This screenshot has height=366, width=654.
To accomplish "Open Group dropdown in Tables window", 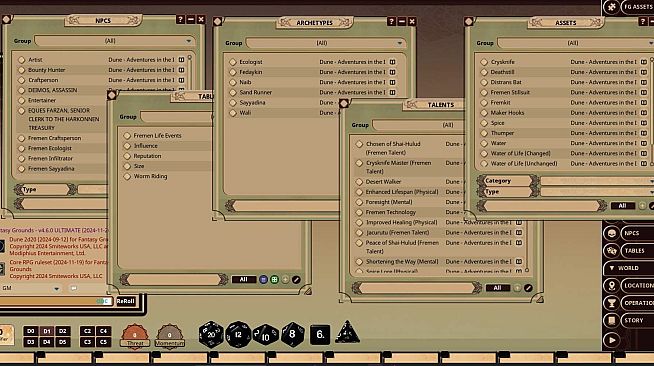I will (177, 117).
